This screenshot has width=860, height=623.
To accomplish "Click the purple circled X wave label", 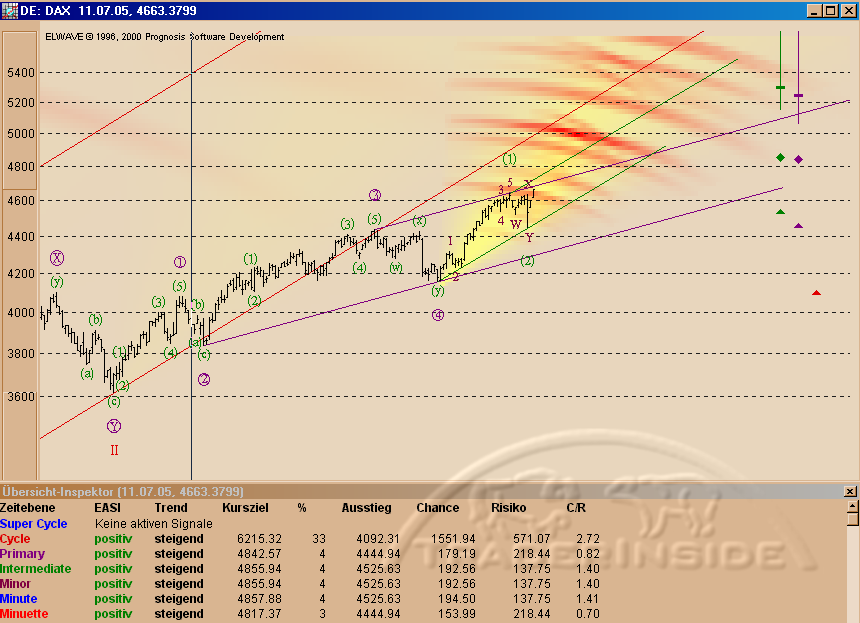I will coord(57,258).
